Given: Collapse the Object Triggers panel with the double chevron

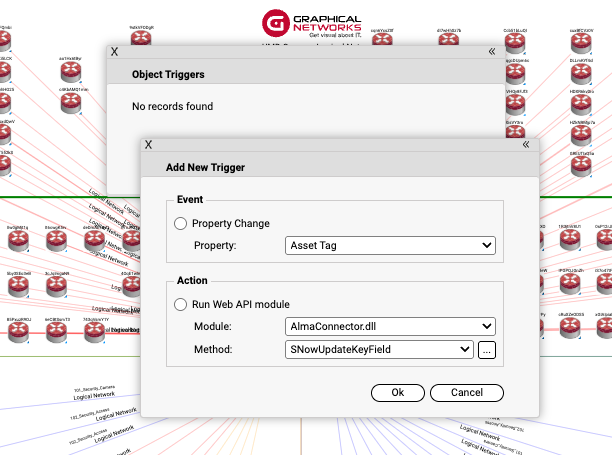Looking at the screenshot, I should point(492,50).
